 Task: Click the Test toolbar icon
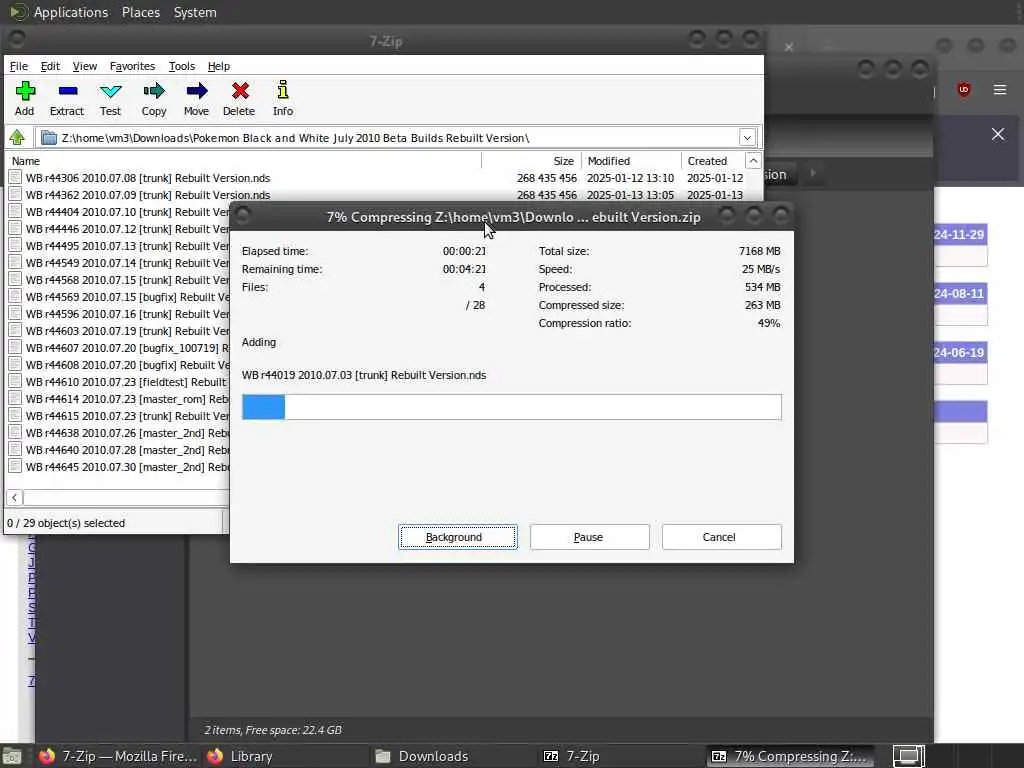[110, 91]
